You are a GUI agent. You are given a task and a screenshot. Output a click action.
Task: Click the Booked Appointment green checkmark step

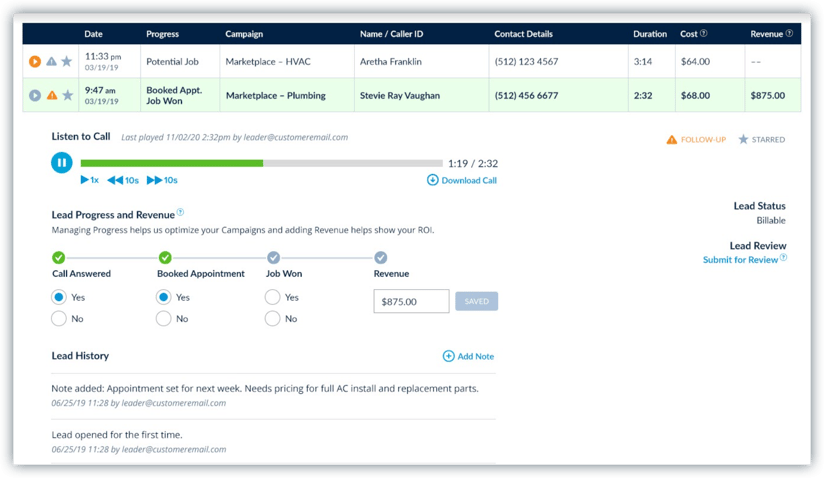coord(165,257)
